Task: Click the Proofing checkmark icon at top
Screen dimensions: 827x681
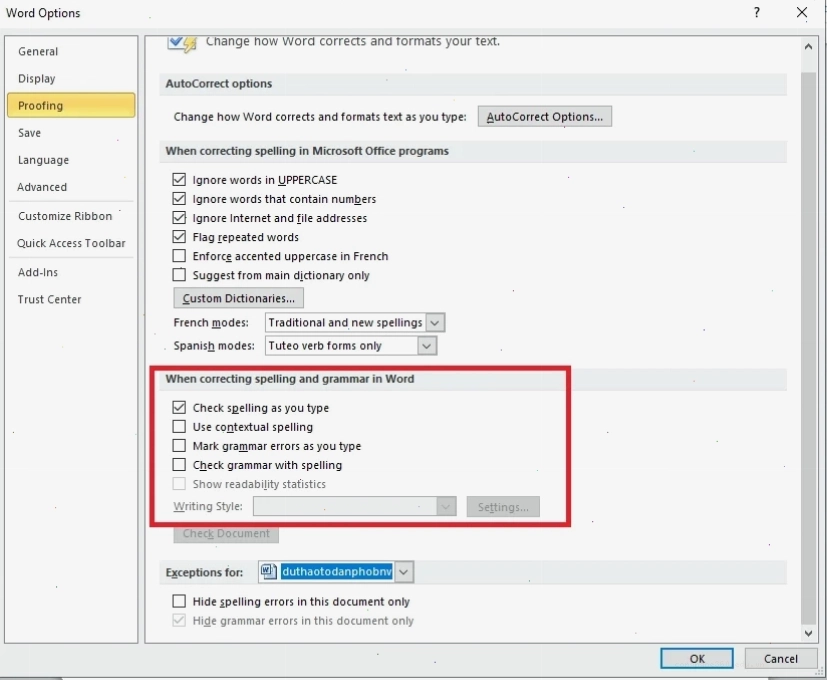Action: point(182,43)
